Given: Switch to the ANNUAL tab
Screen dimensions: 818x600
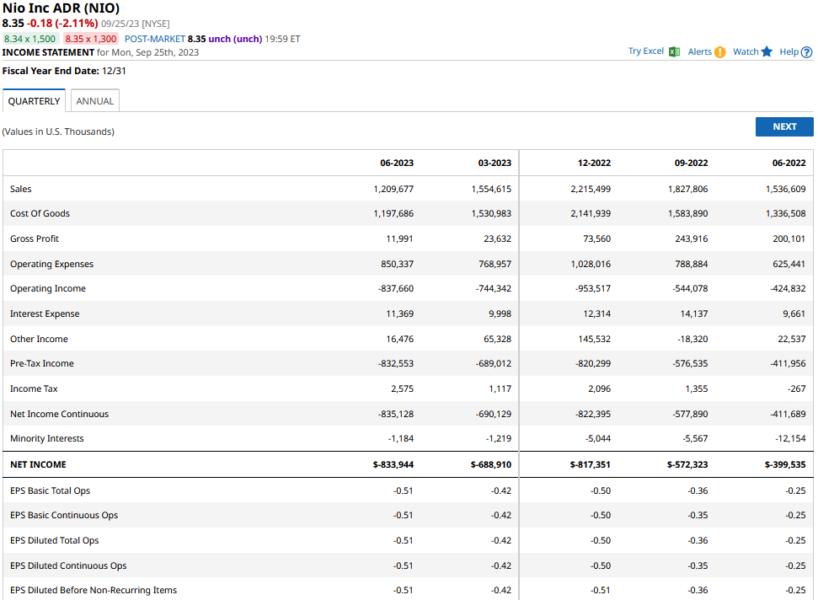Looking at the screenshot, I should pos(95,101).
